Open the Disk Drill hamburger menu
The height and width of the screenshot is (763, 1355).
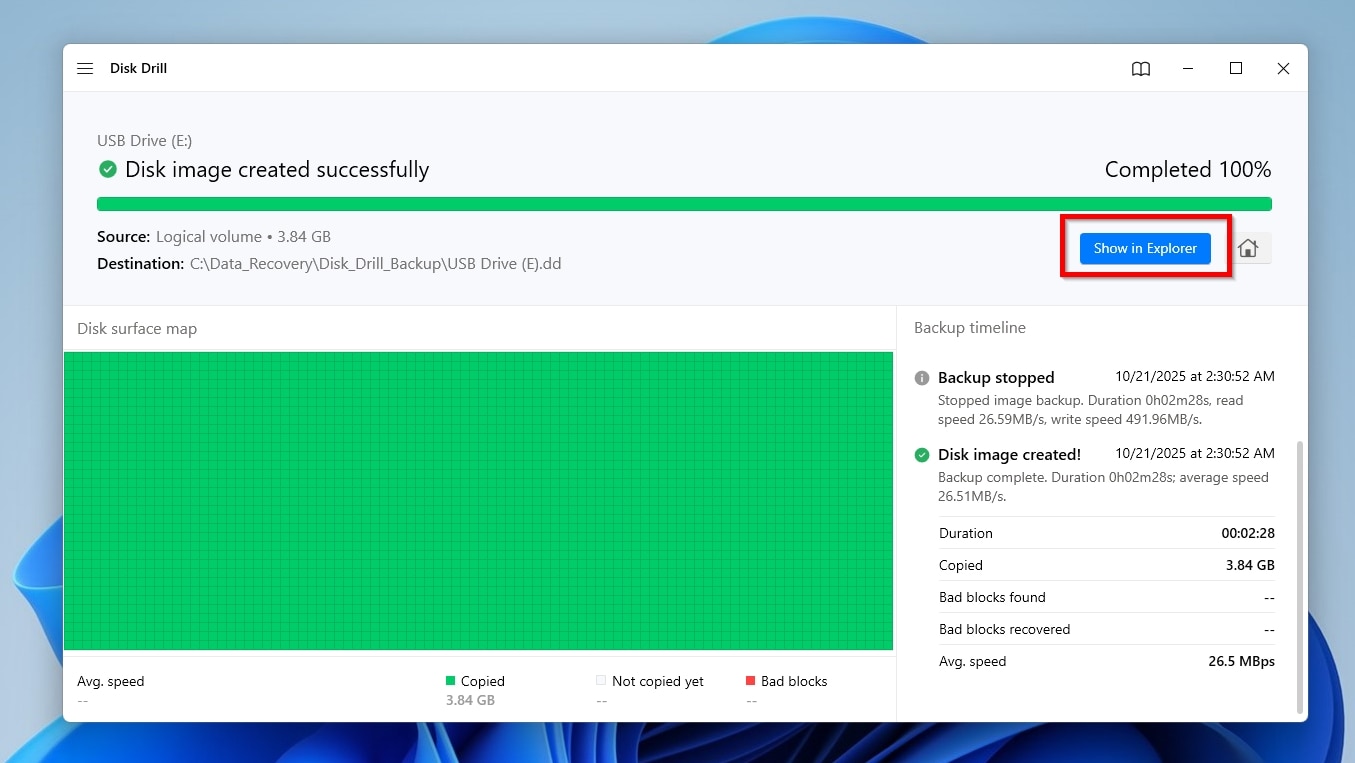85,68
